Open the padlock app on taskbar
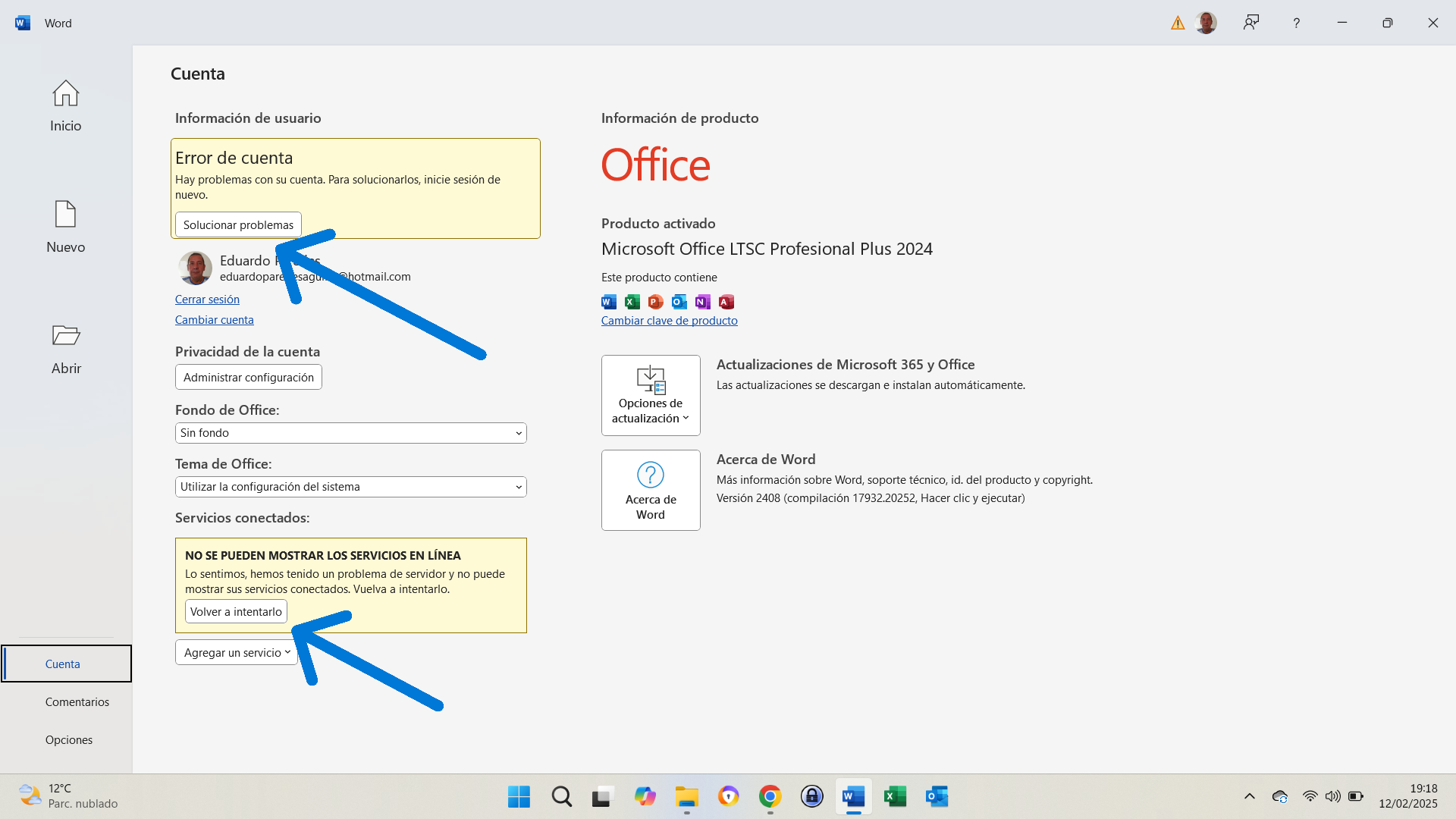 [x=812, y=796]
